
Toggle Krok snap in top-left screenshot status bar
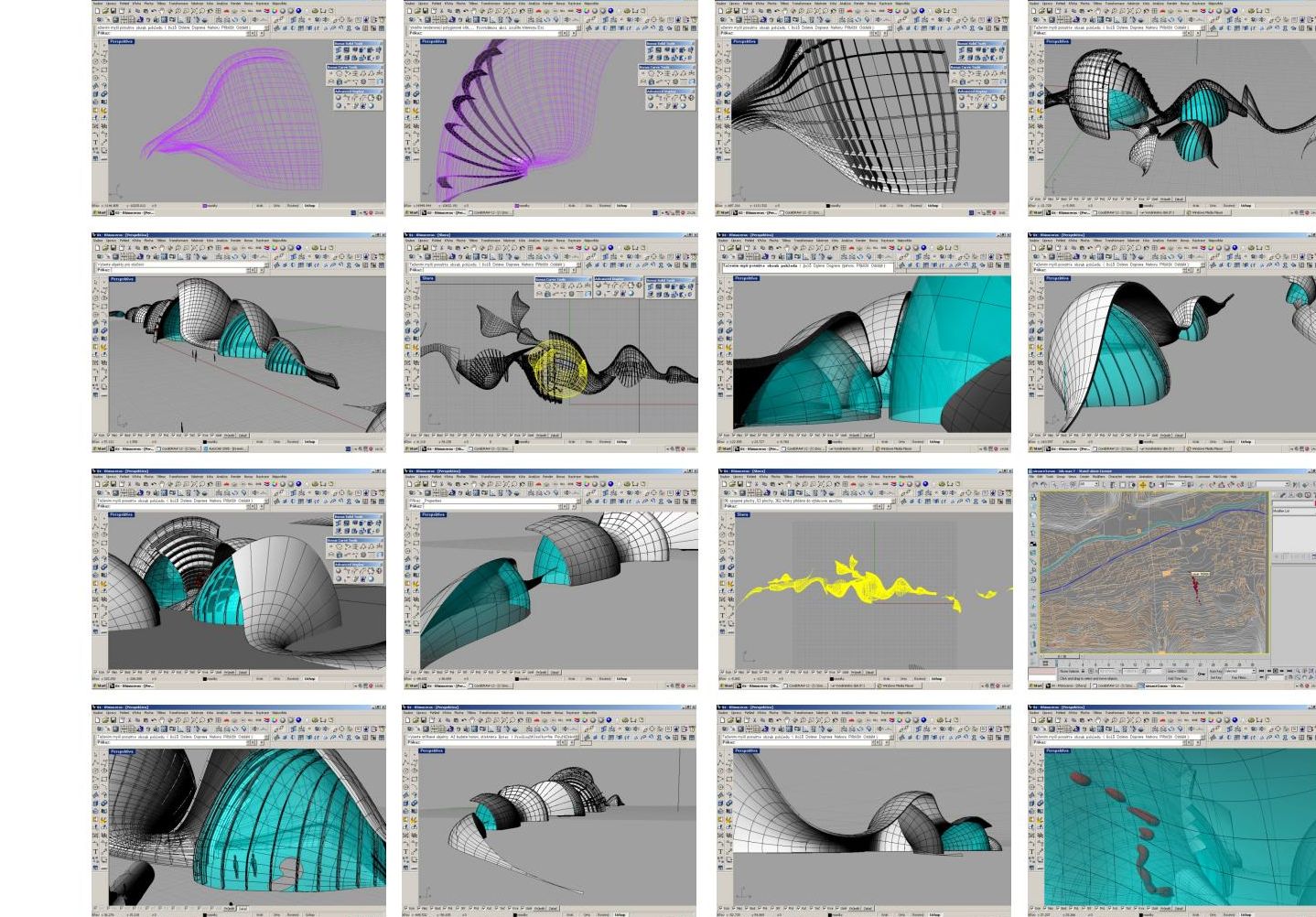click(x=260, y=206)
